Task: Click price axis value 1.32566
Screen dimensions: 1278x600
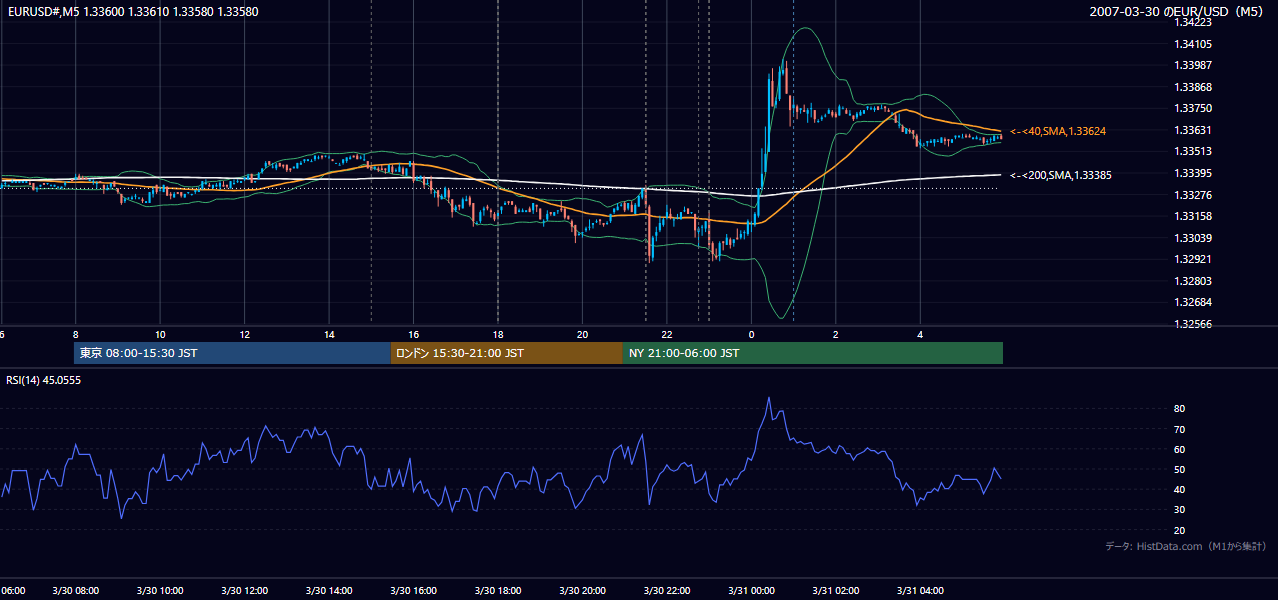Action: 1194,324
